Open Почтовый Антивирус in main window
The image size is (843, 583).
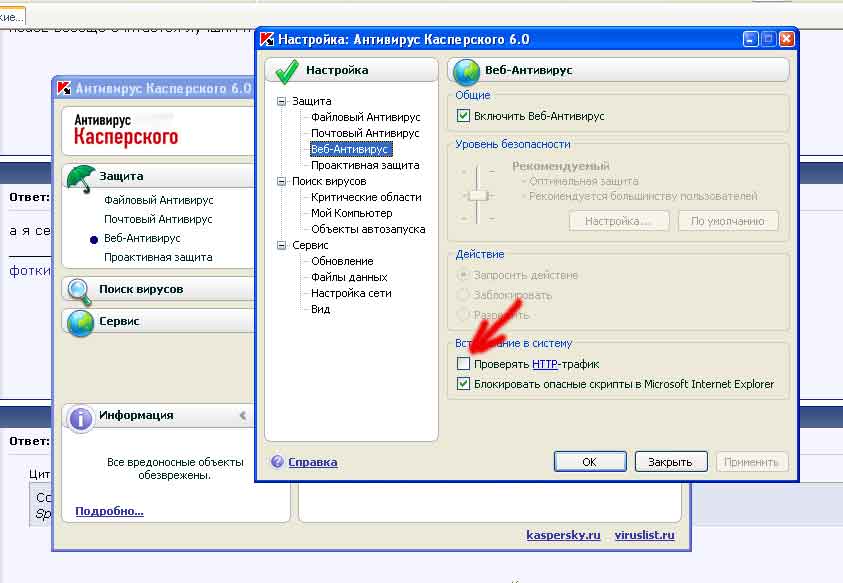(x=158, y=219)
